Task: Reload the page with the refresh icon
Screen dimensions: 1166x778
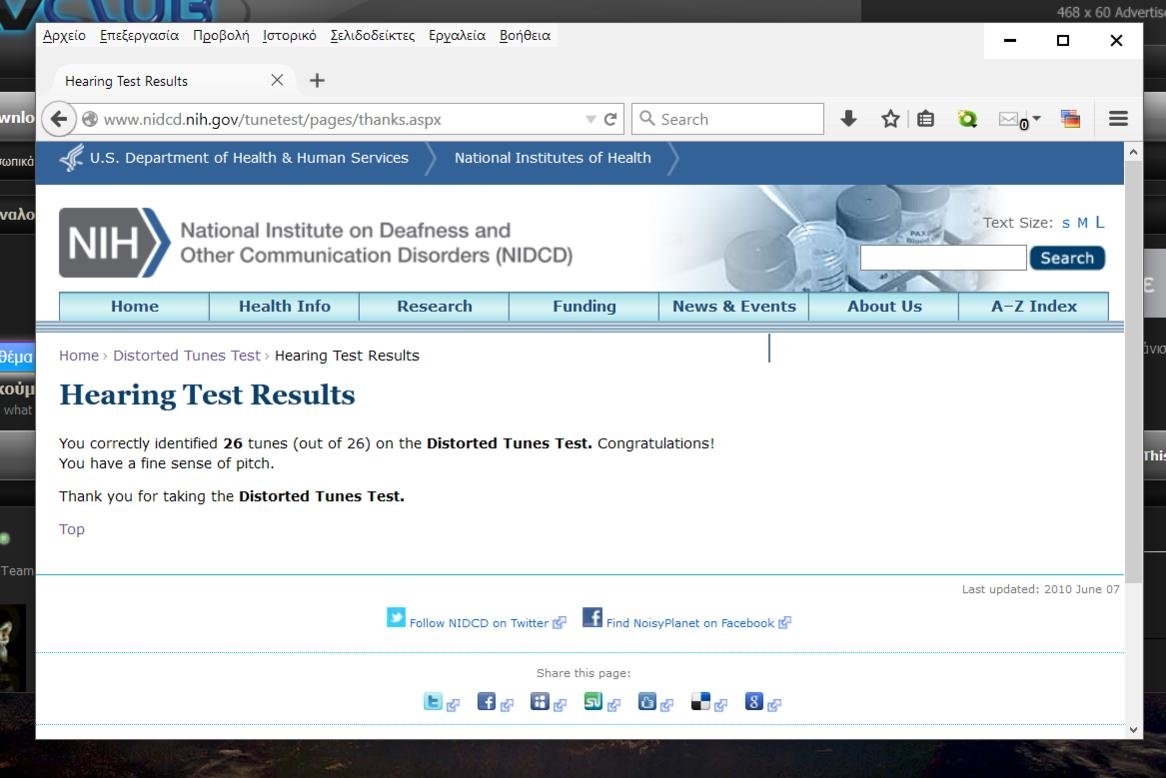Action: [x=610, y=119]
